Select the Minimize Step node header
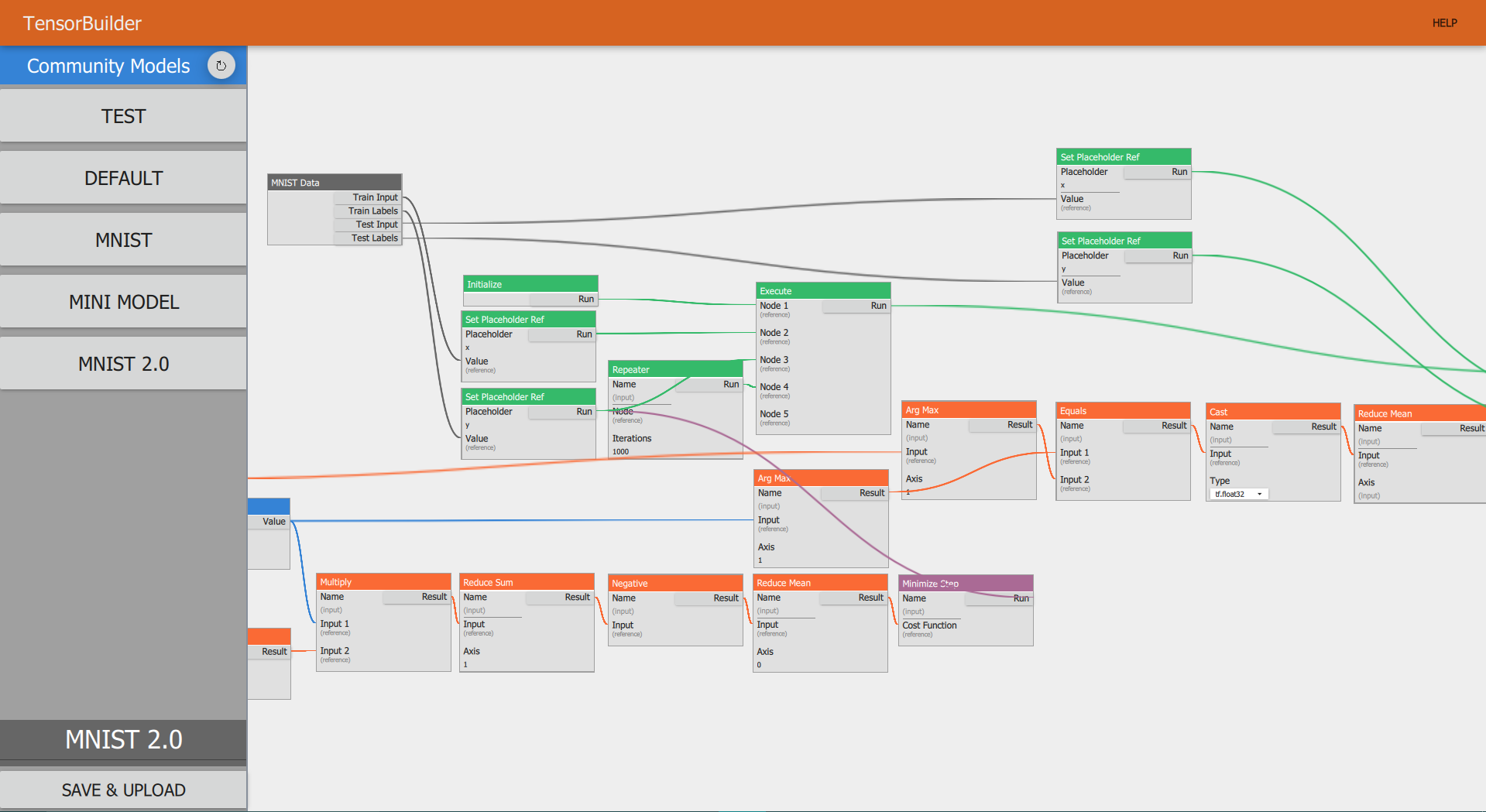Image resolution: width=1486 pixels, height=812 pixels. click(x=966, y=584)
